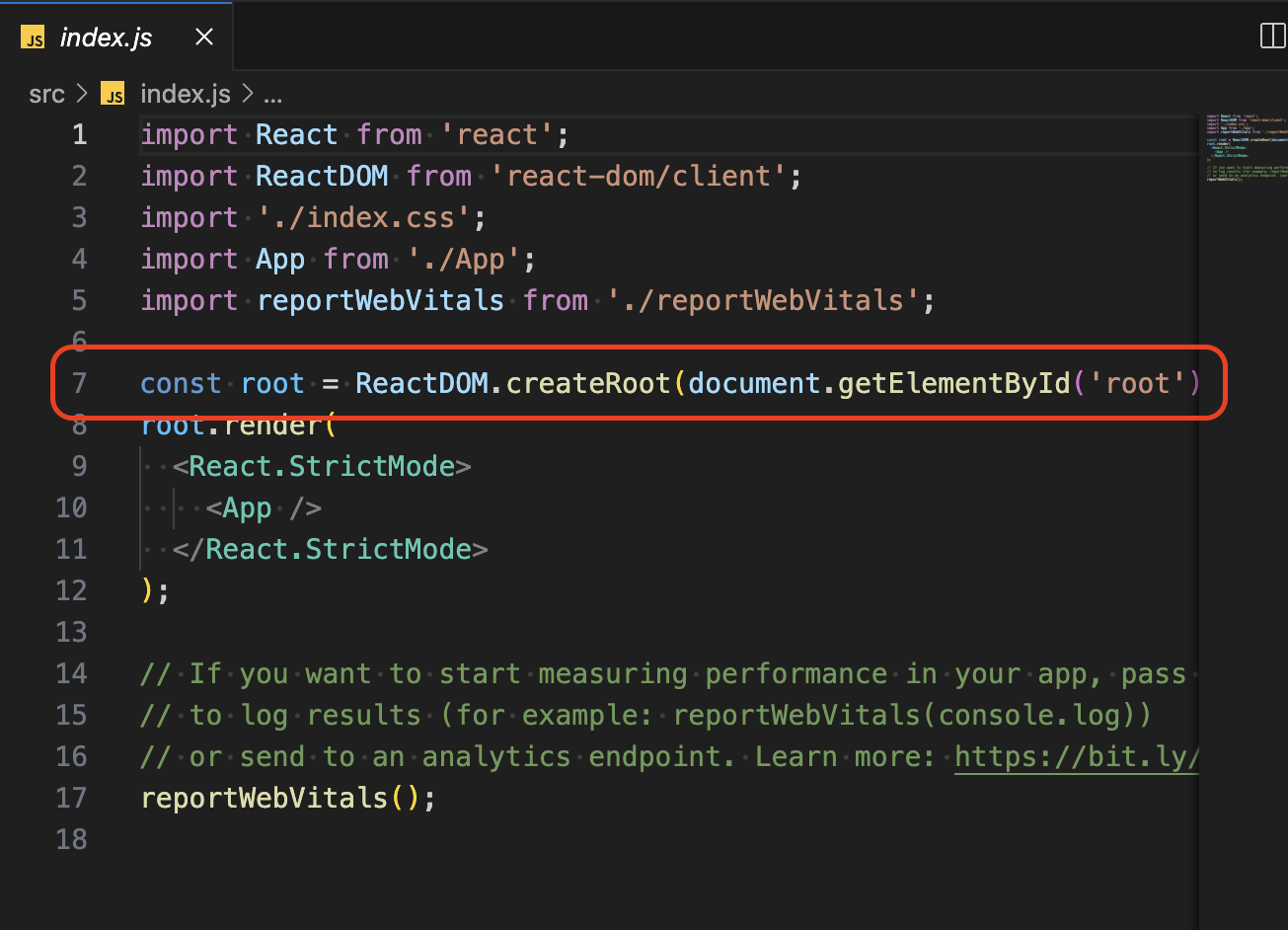Click line number 1 in gutter

pyautogui.click(x=78, y=134)
